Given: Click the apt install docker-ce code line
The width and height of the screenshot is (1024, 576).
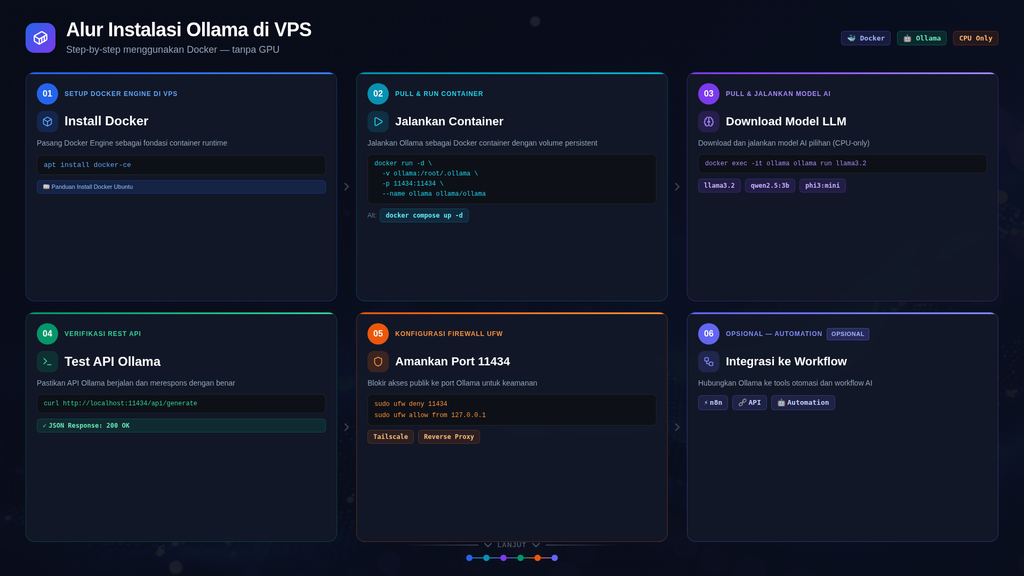Looking at the screenshot, I should point(181,165).
